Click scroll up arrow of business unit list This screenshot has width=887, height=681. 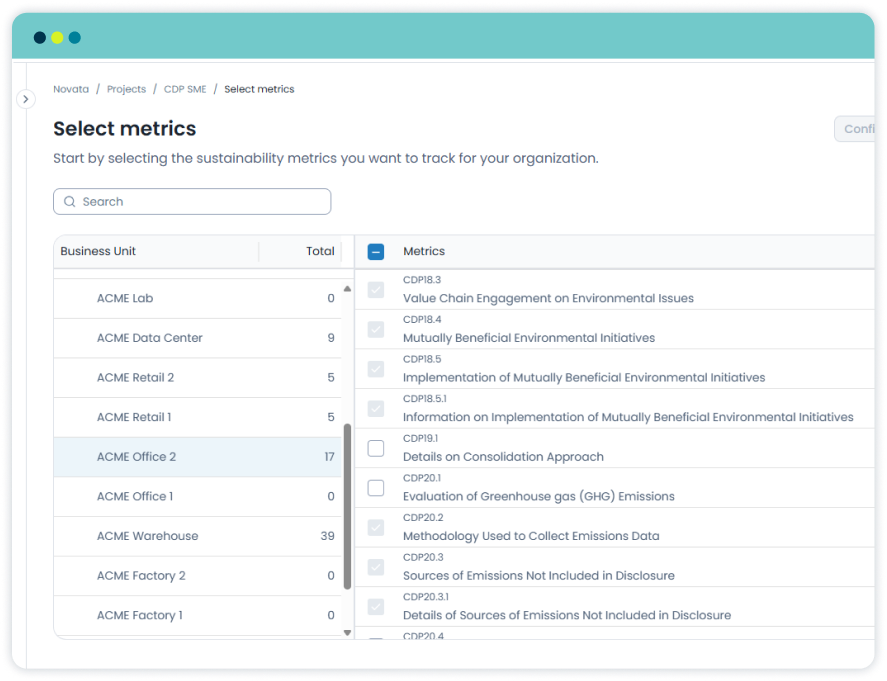point(347,288)
